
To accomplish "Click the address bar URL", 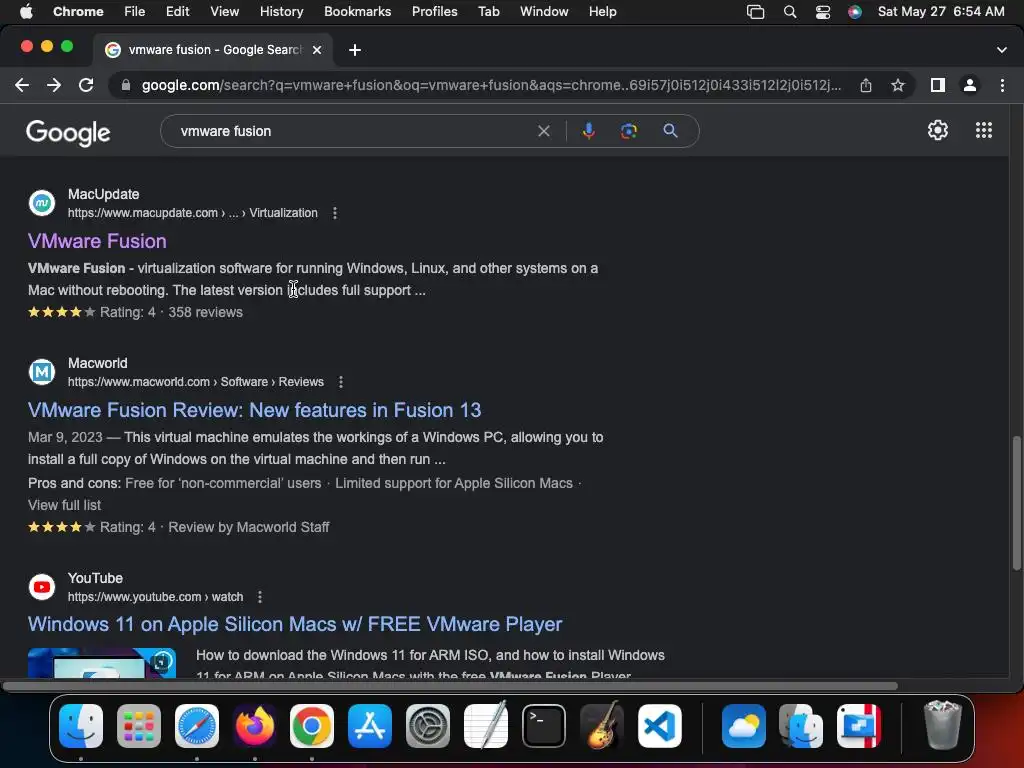I will 491,86.
